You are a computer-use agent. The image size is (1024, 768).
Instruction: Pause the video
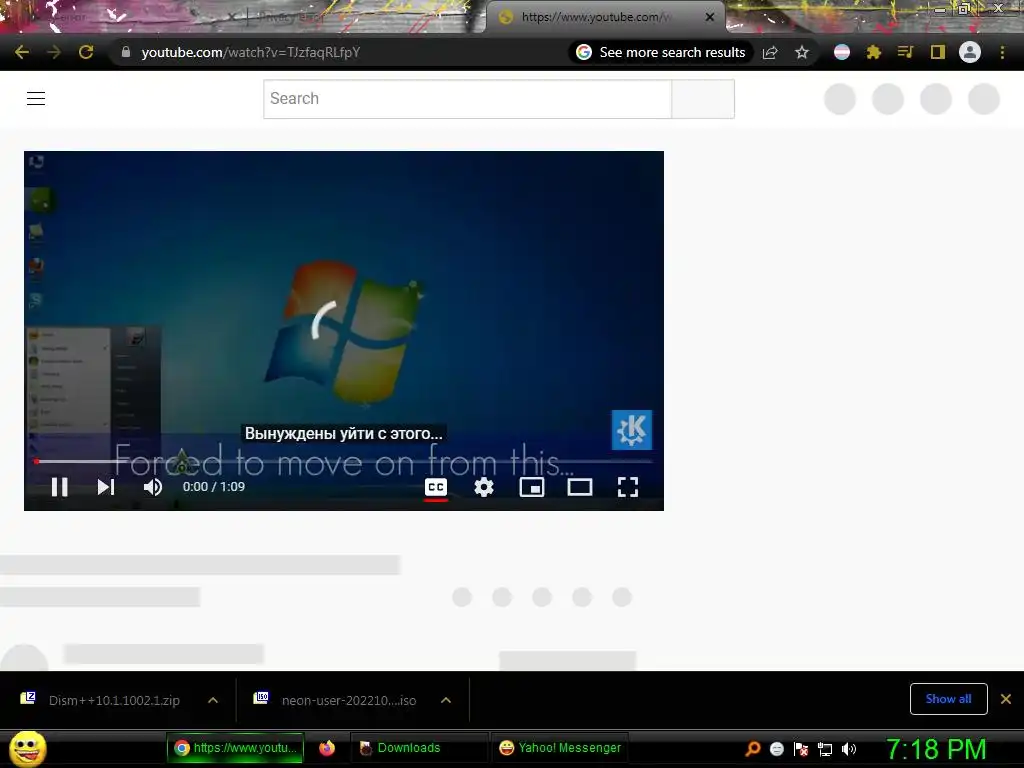[x=59, y=487]
